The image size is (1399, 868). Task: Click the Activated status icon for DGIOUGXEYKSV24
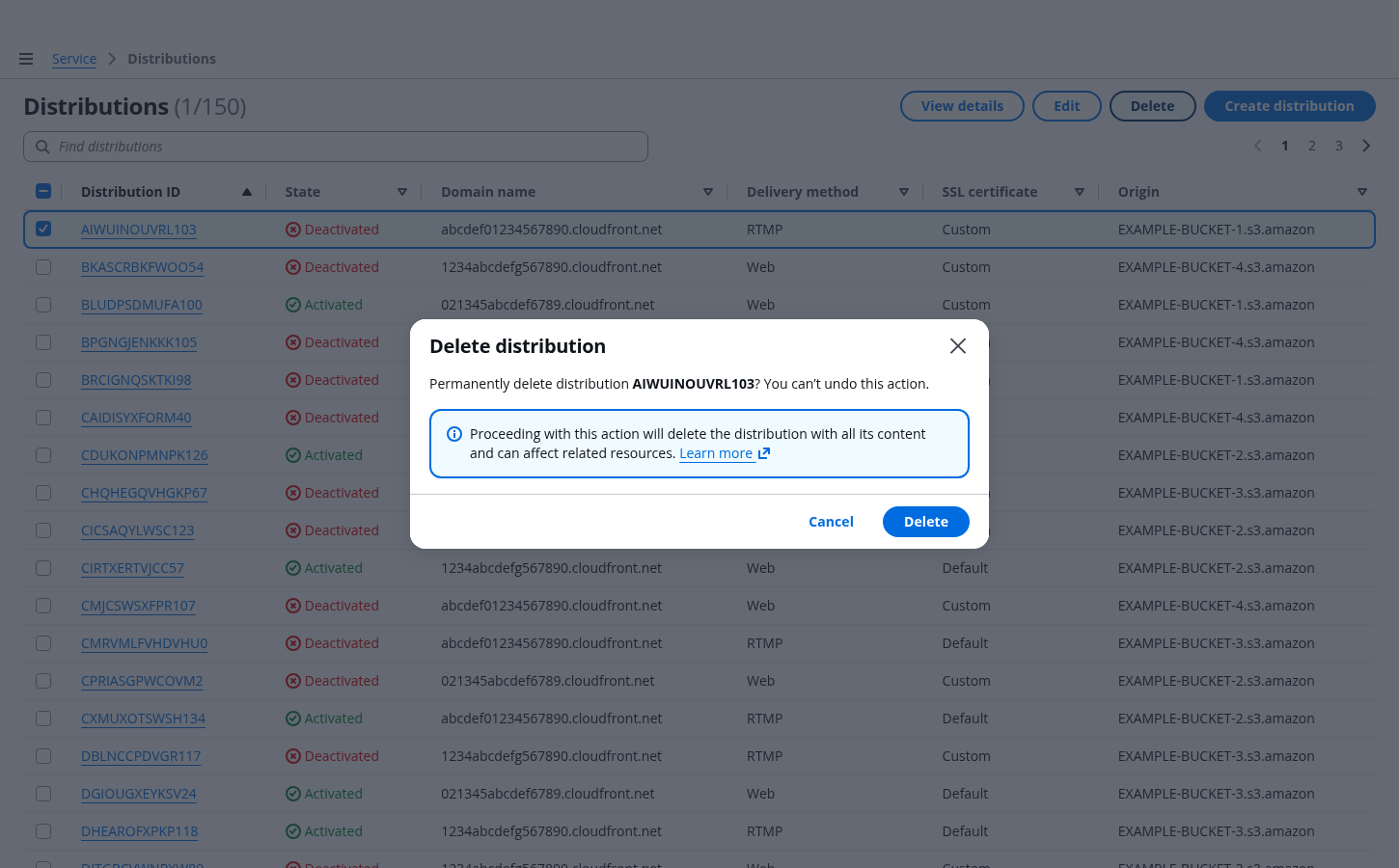click(293, 794)
